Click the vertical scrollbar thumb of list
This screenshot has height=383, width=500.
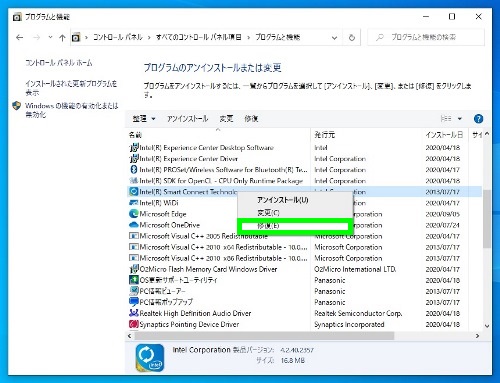tap(487, 219)
